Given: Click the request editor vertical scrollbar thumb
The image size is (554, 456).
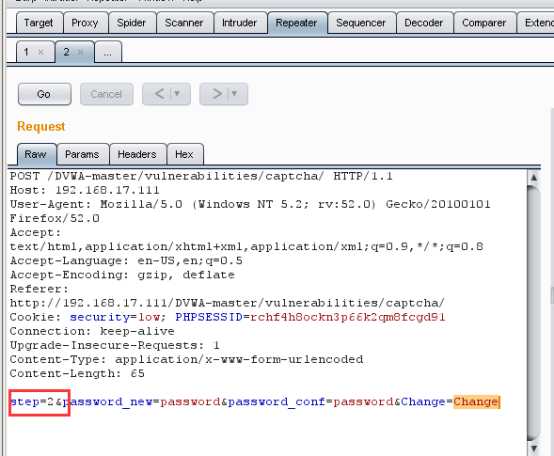Looking at the screenshot, I should click(x=534, y=313).
